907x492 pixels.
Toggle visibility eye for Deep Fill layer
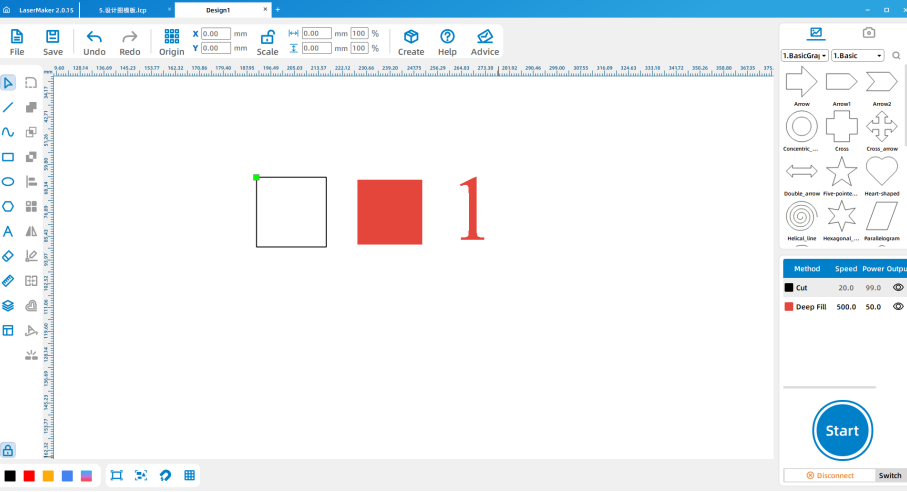[x=897, y=307]
